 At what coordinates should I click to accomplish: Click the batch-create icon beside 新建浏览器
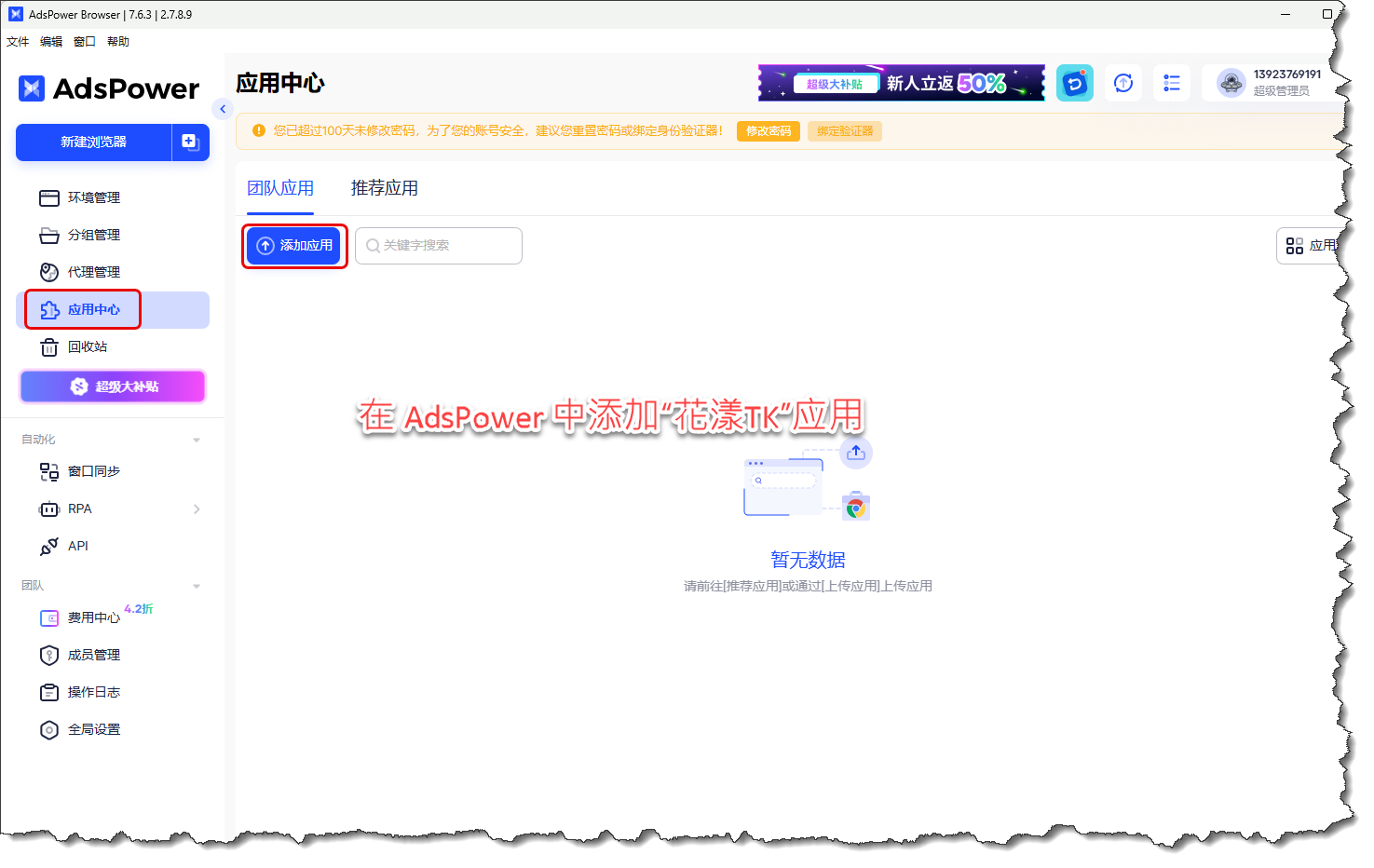click(190, 142)
